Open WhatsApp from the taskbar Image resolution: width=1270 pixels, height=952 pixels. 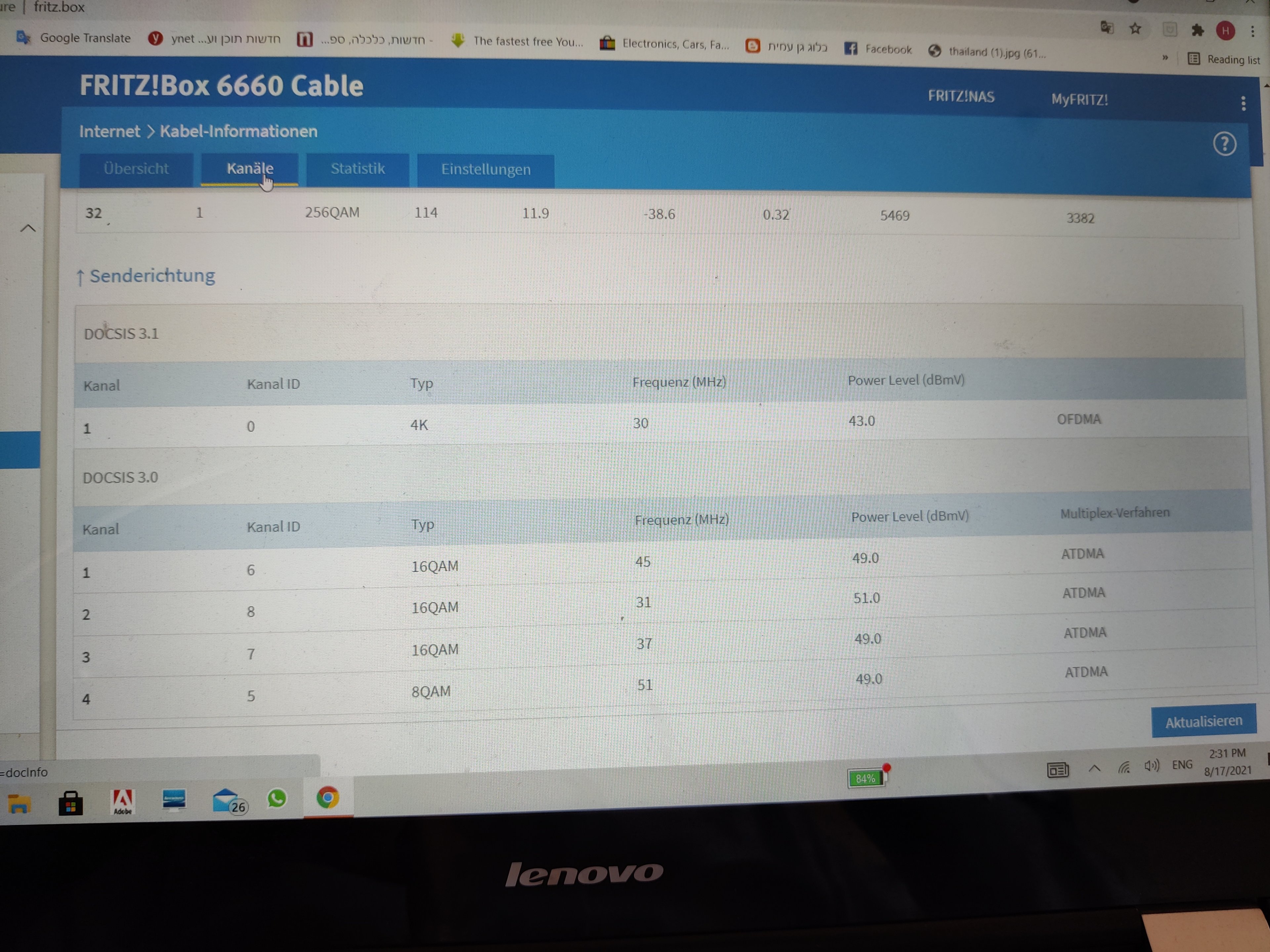point(277,798)
